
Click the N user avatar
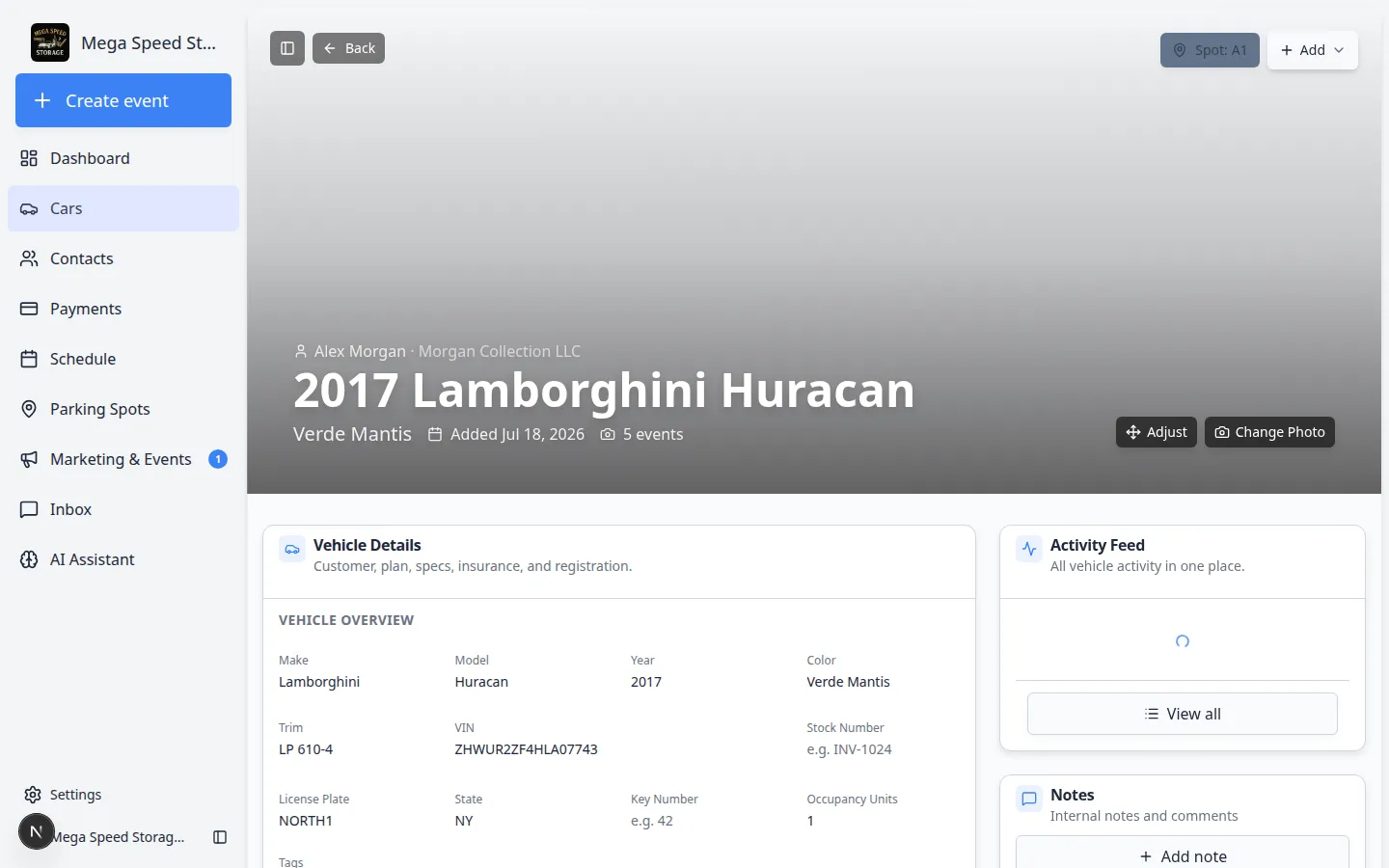point(37,831)
